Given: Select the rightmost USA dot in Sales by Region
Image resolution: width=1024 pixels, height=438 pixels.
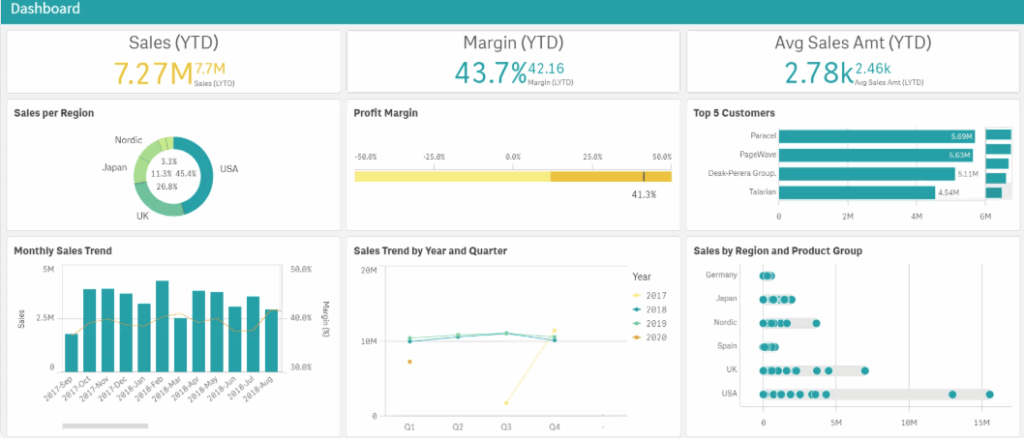Looking at the screenshot, I should 989,394.
